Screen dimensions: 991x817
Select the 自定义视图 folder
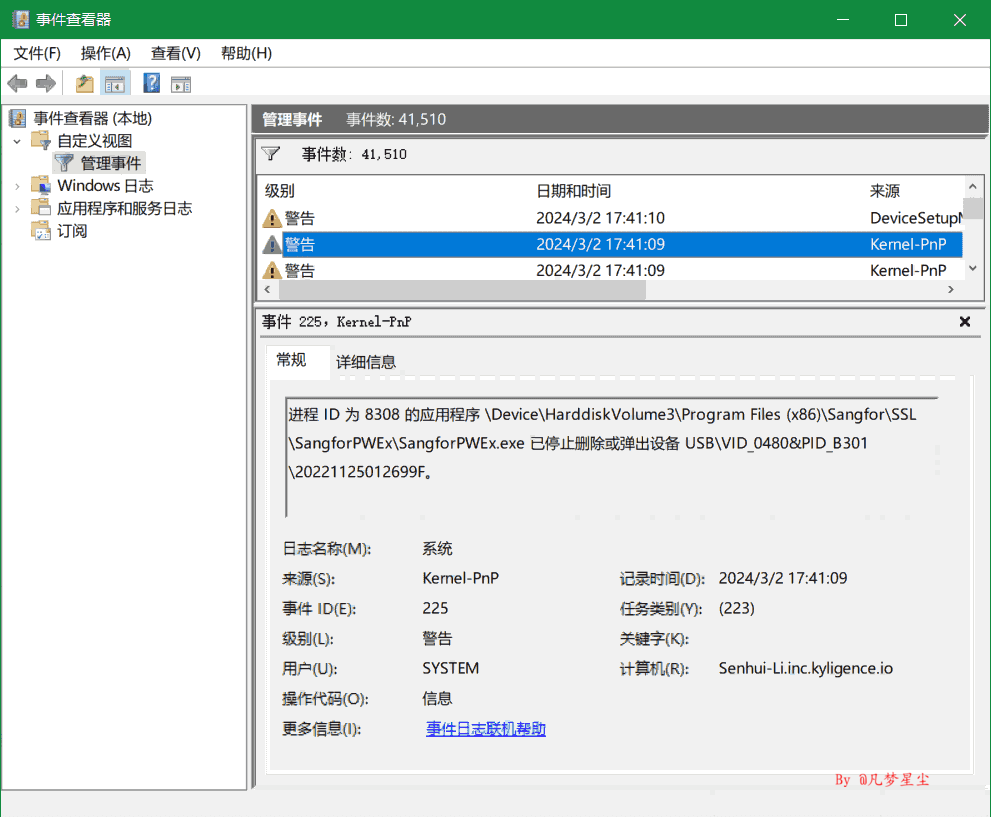95,141
